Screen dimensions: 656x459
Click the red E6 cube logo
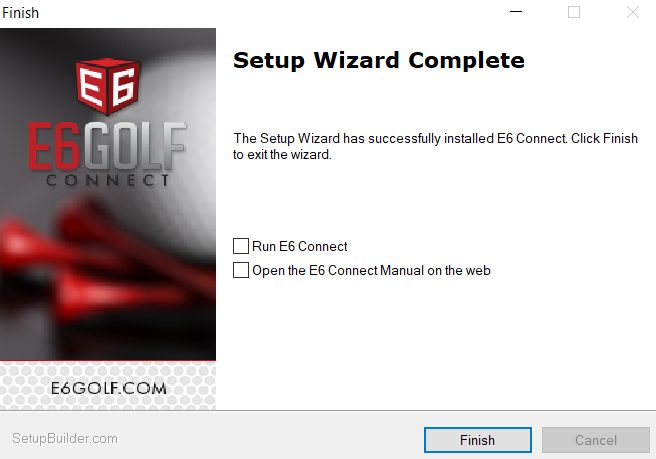pyautogui.click(x=108, y=86)
